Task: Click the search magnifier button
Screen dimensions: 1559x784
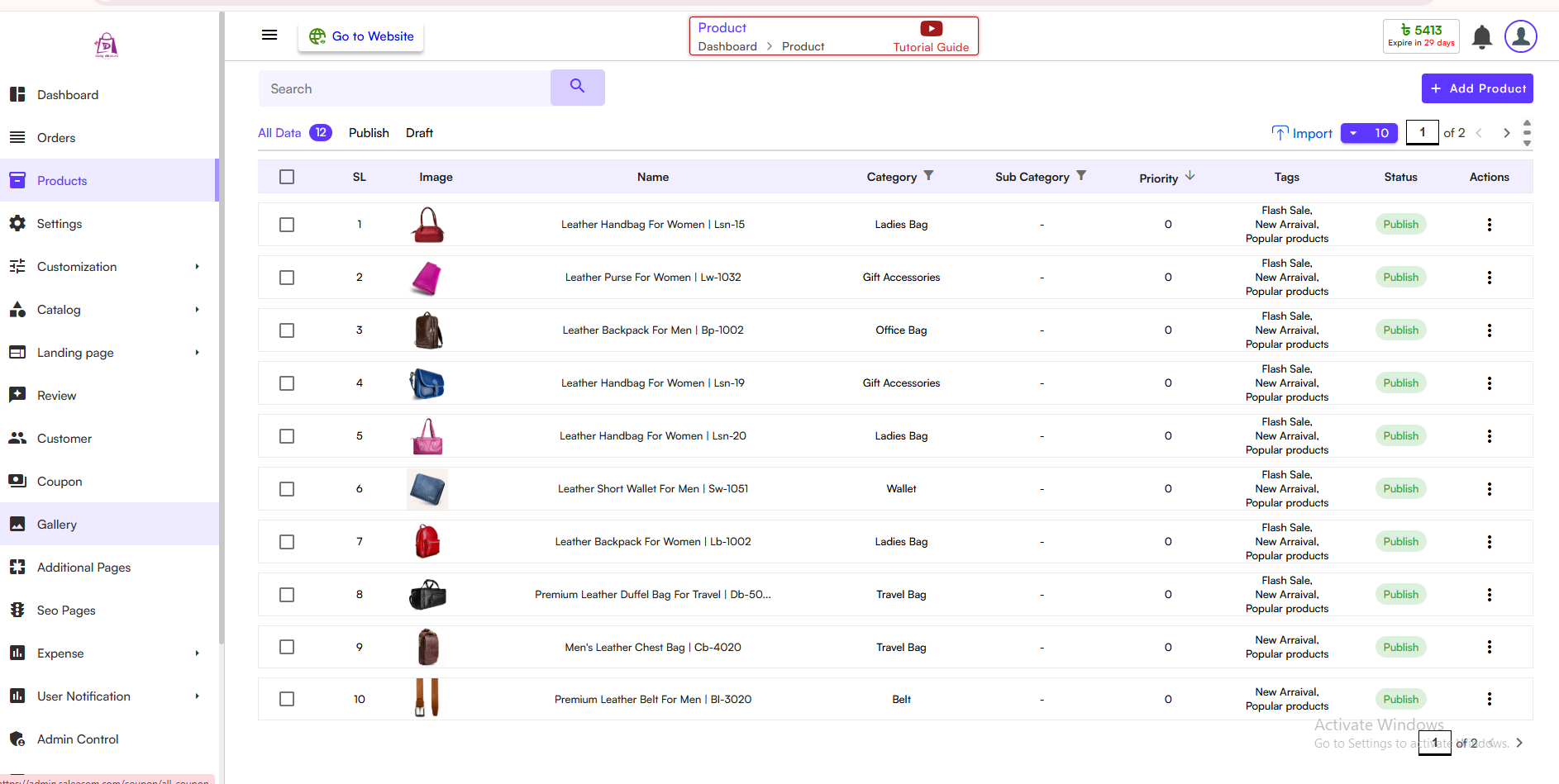Action: 577,87
